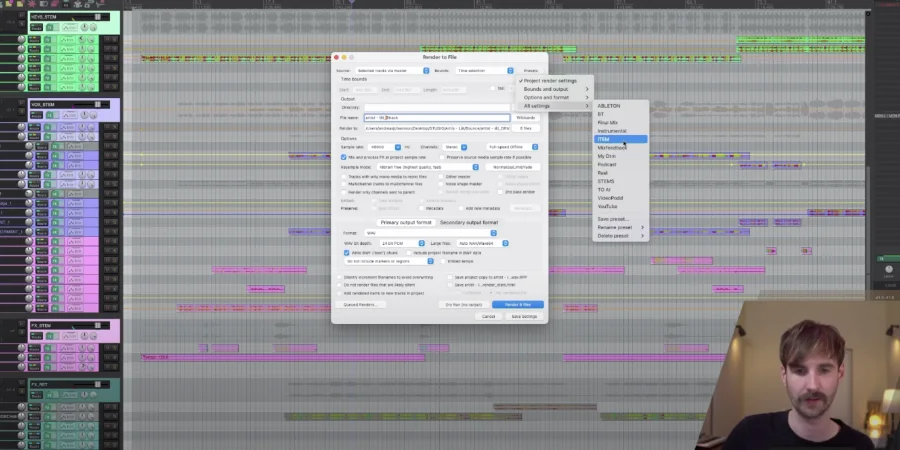The height and width of the screenshot is (450, 900).
Task: Open the Delete preset submenu
Action: click(x=620, y=236)
